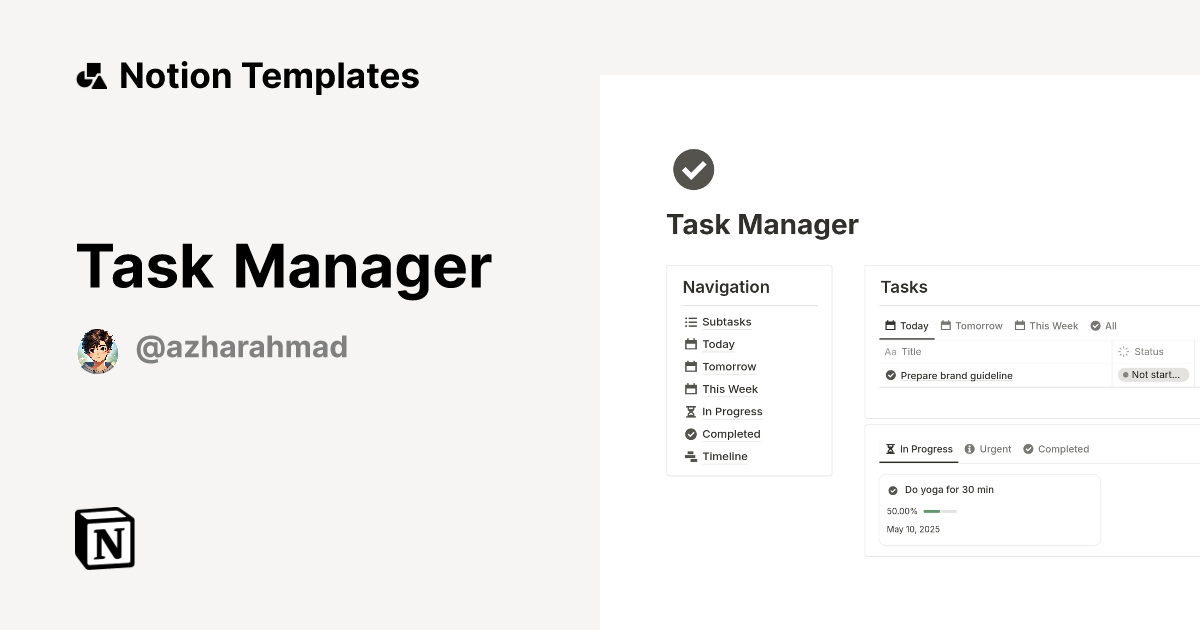Click the calendar icon beside Today link
Screen dimensions: 1200x630
pyautogui.click(x=691, y=344)
